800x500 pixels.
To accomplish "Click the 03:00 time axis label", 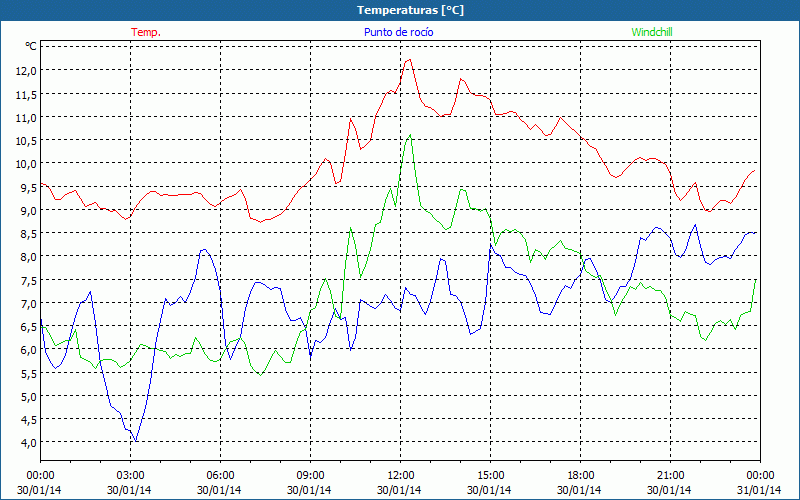I will click(x=130, y=476).
